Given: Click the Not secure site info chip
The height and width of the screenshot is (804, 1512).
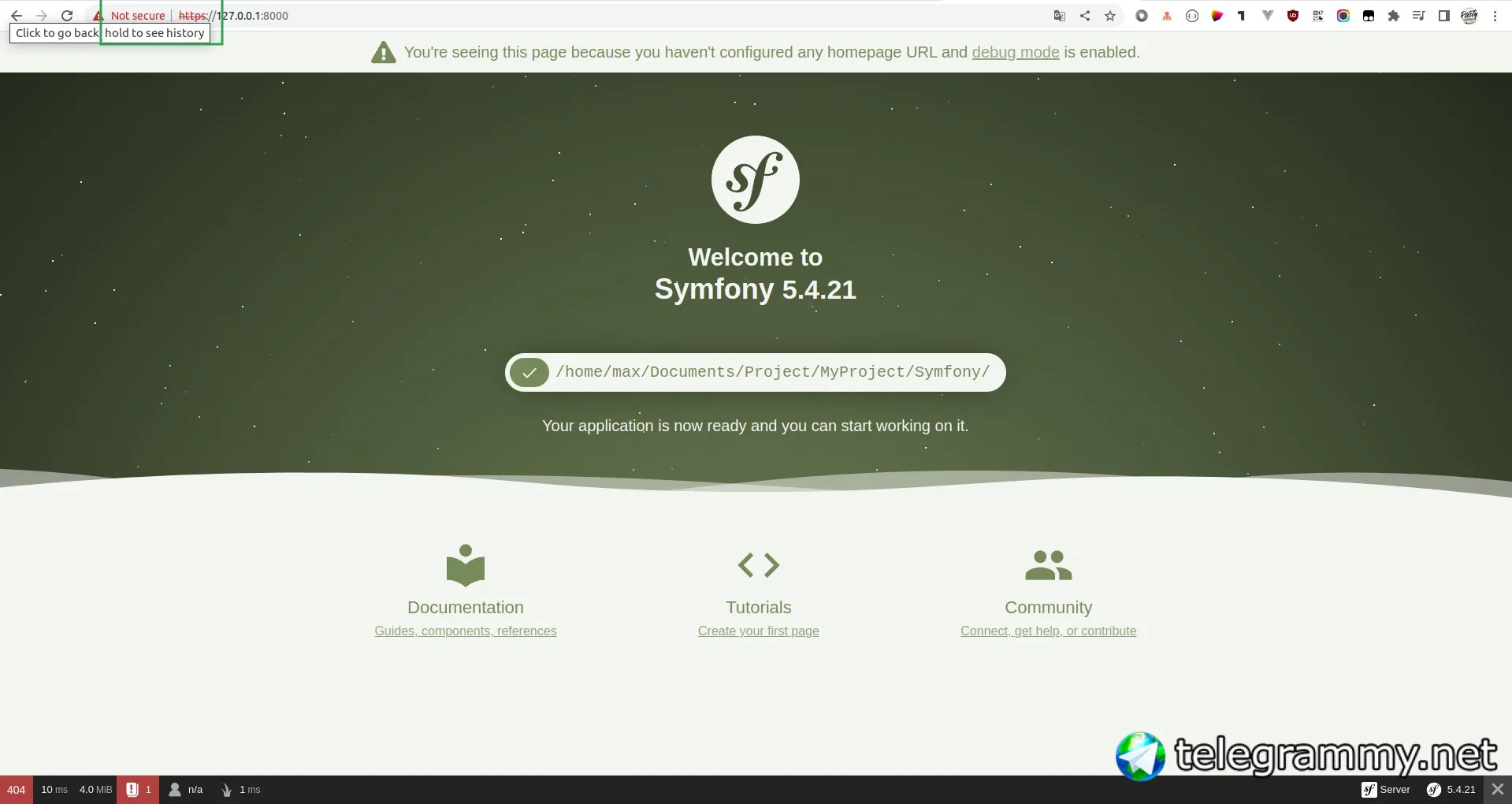Looking at the screenshot, I should point(129,16).
